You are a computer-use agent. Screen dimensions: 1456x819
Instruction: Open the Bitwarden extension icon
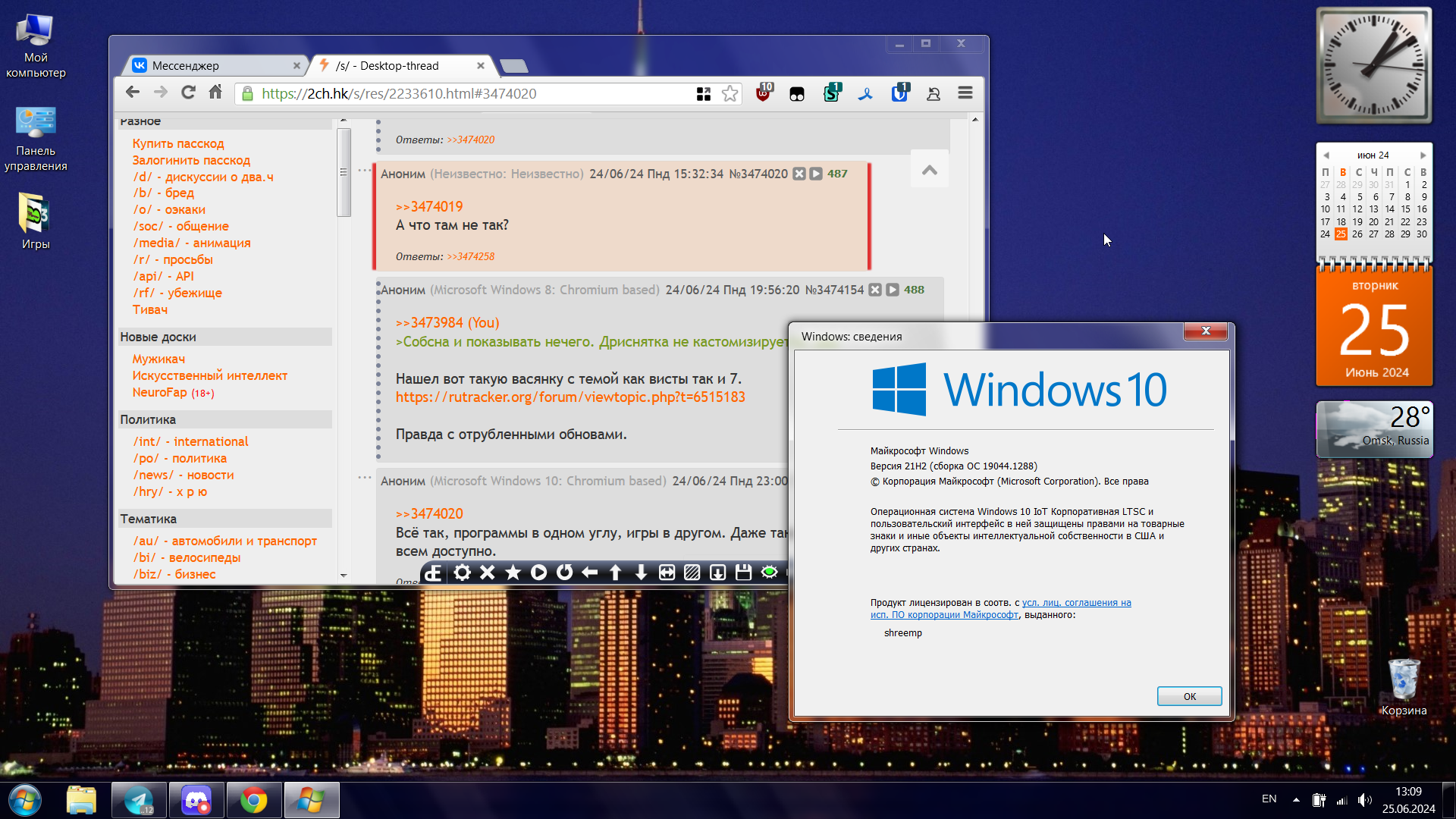(x=899, y=93)
